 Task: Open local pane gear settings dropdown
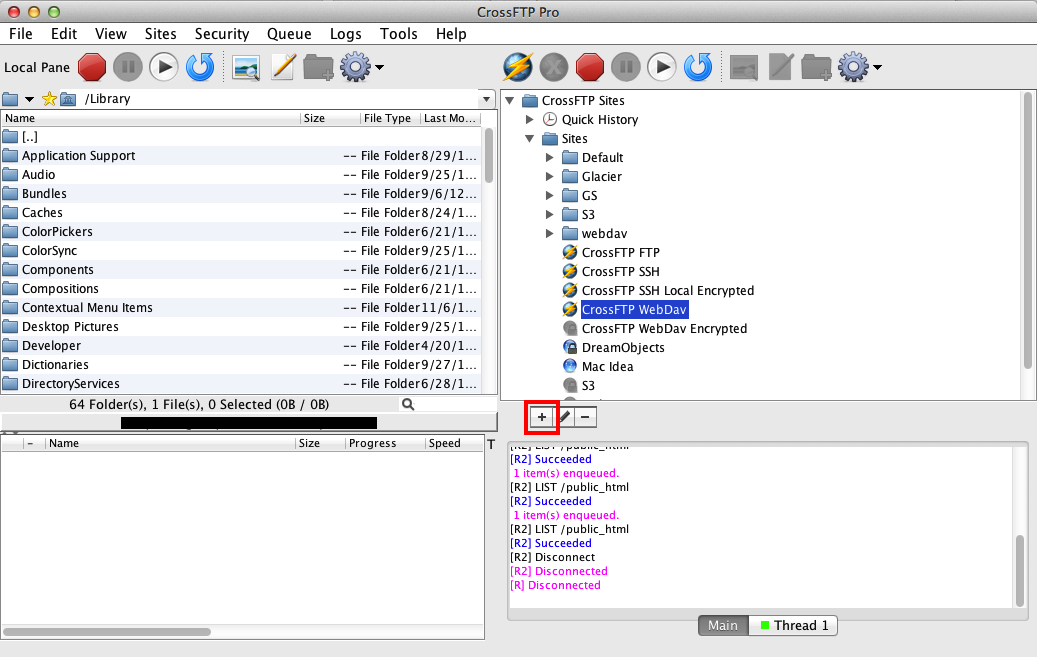point(362,67)
